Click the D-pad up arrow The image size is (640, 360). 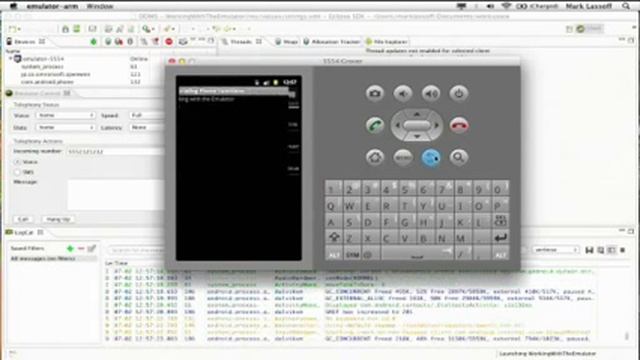(417, 114)
